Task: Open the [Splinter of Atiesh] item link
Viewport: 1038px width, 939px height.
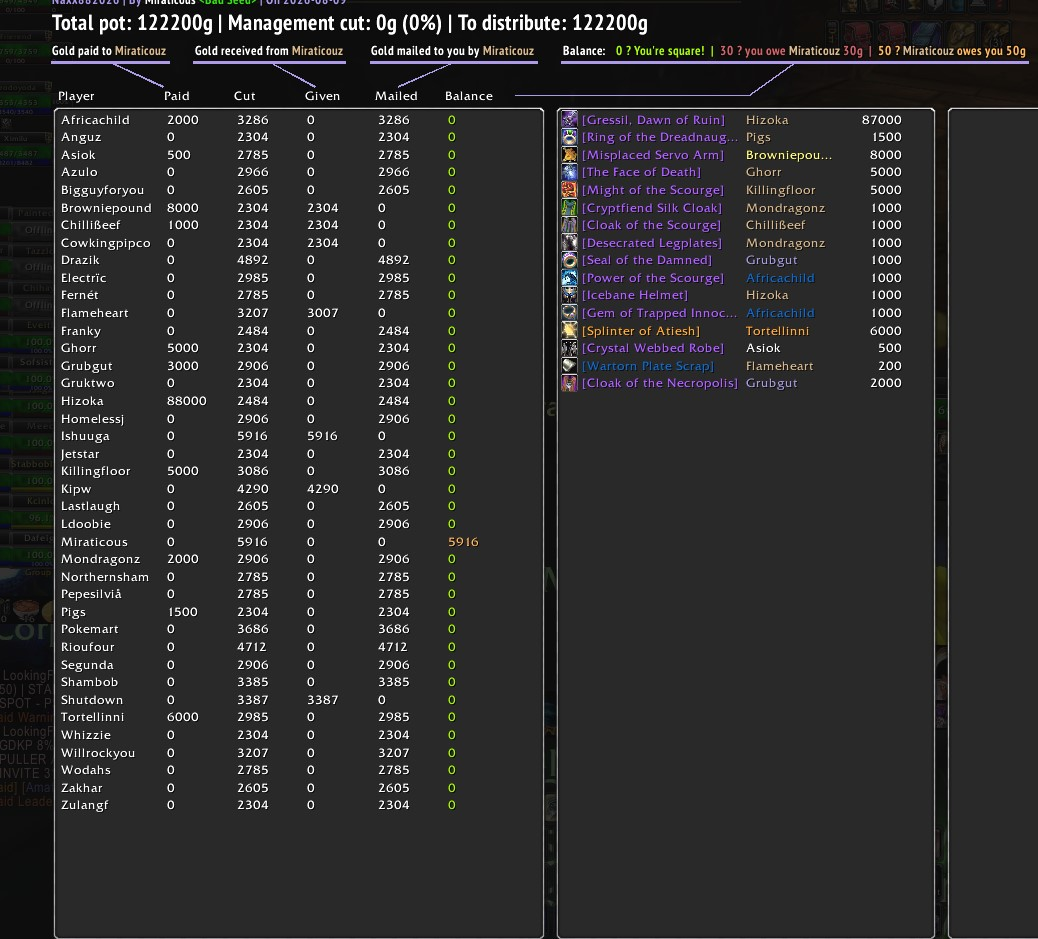Action: click(641, 330)
